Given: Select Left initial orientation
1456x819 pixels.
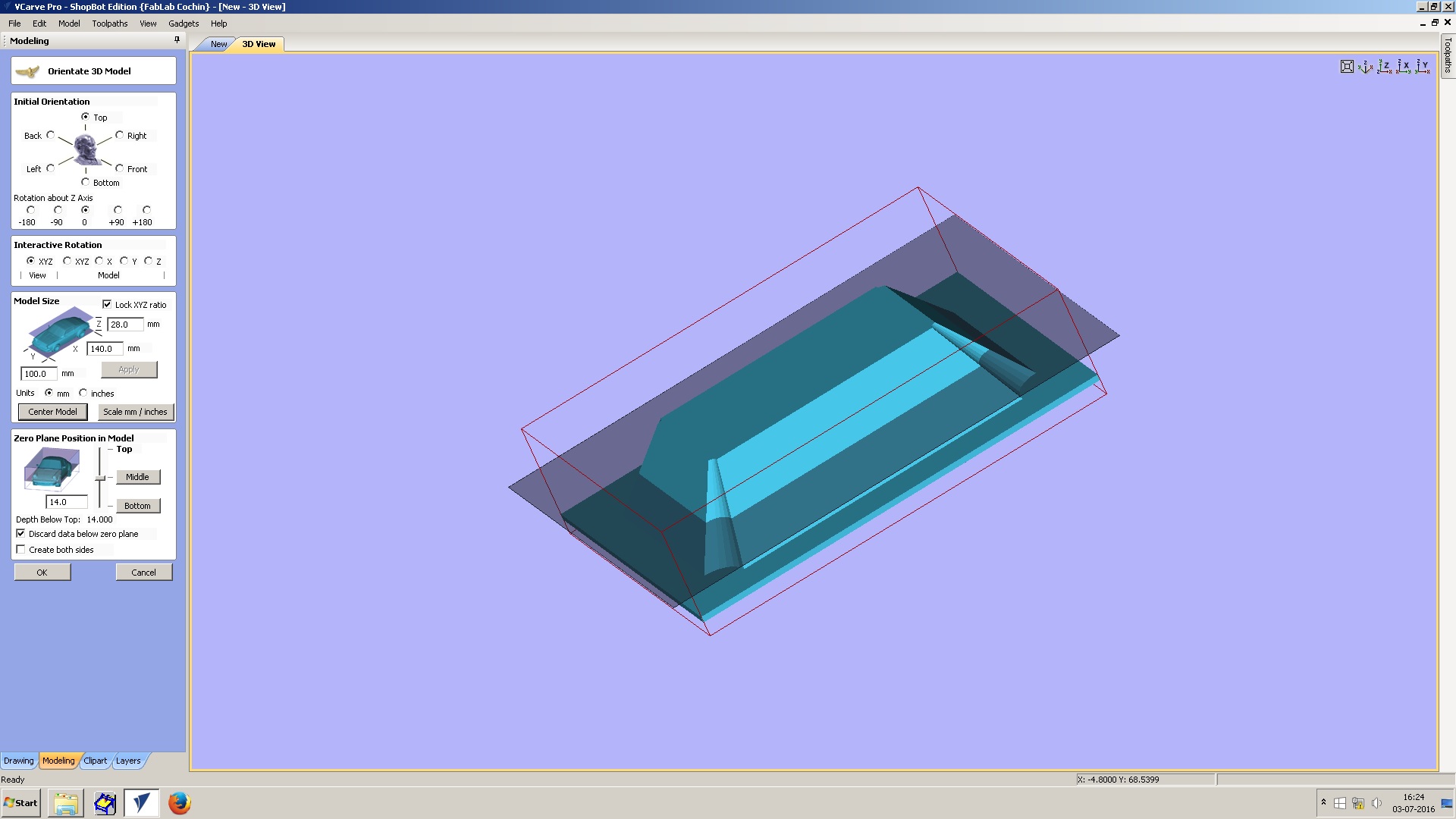Looking at the screenshot, I should pos(50,168).
